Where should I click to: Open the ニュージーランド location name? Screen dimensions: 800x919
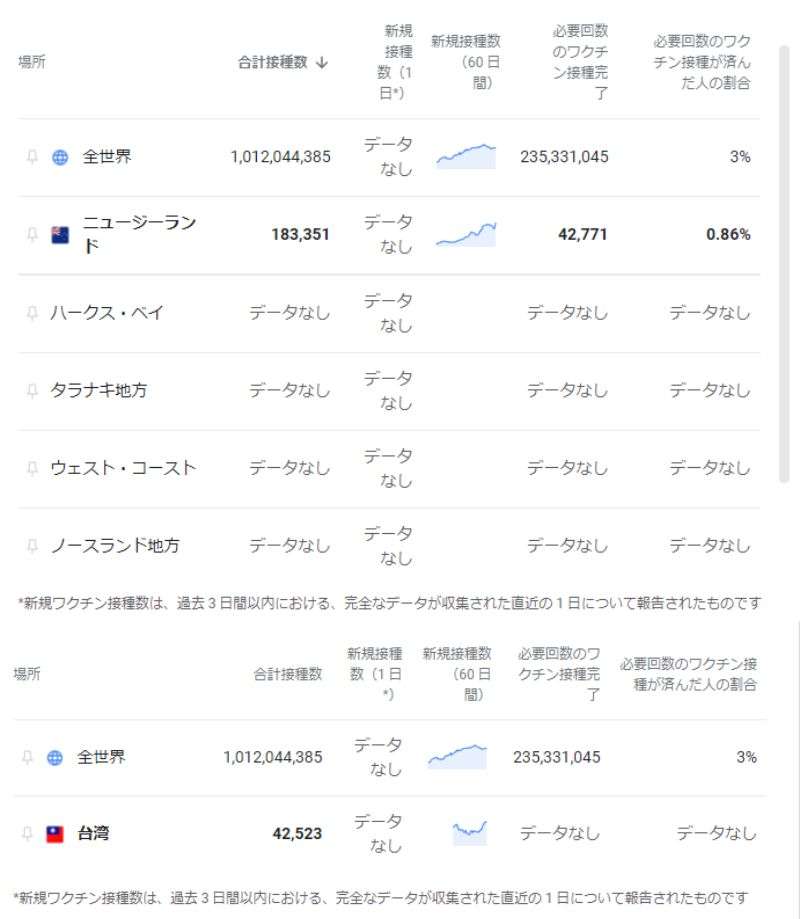(x=139, y=234)
